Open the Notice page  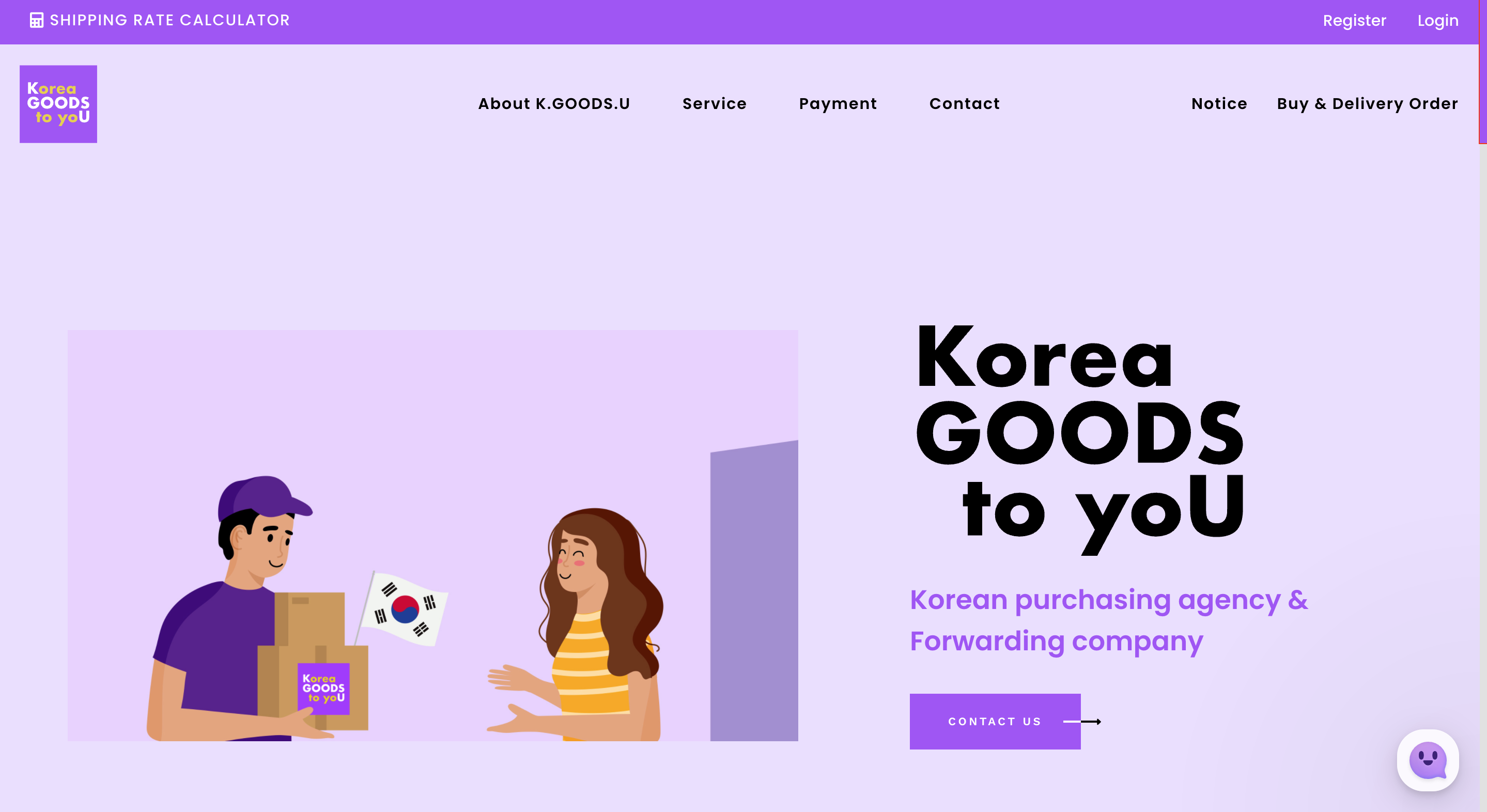[x=1219, y=104]
